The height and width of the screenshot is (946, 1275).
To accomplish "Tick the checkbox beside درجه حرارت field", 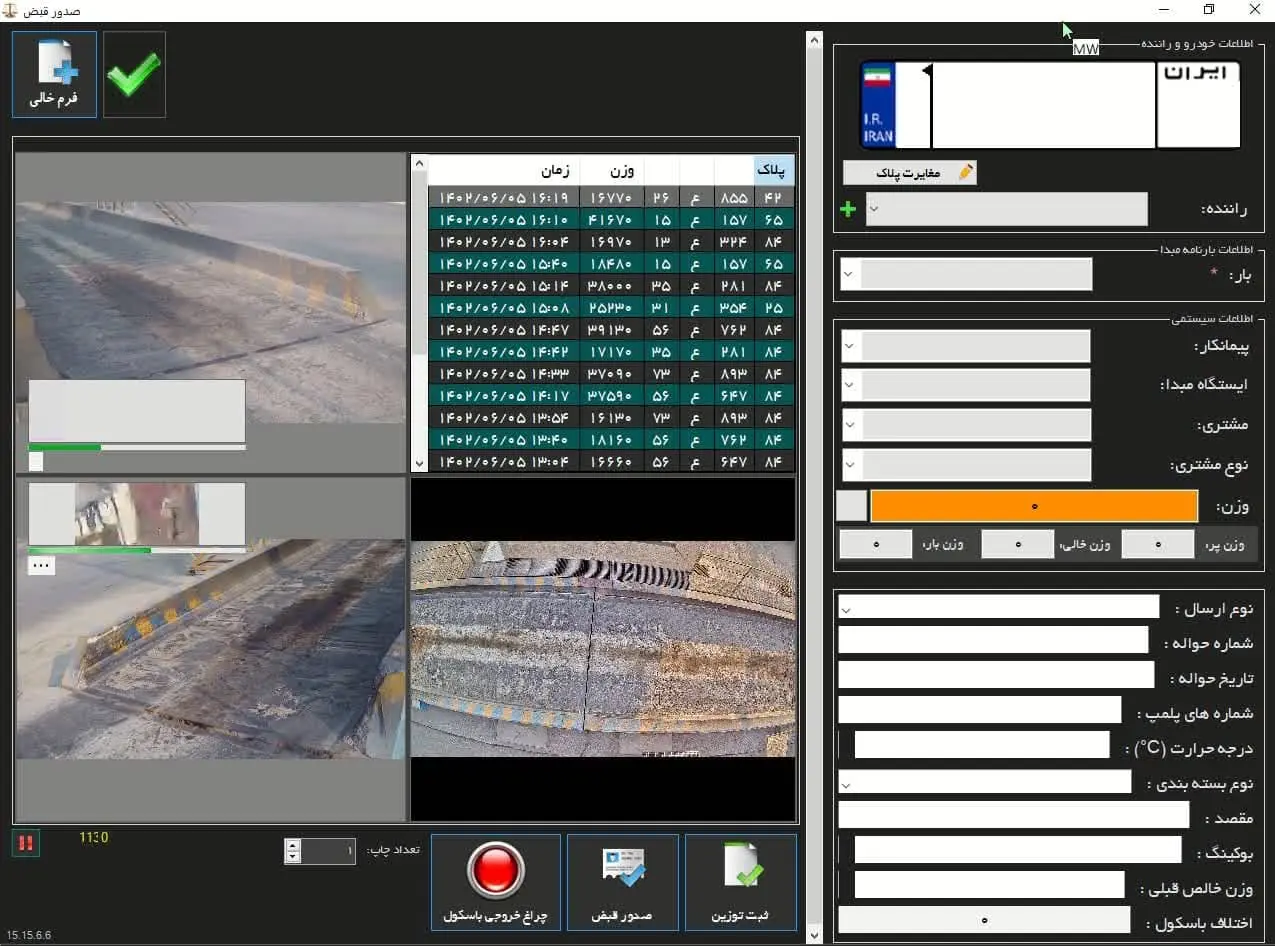I will coord(845,745).
